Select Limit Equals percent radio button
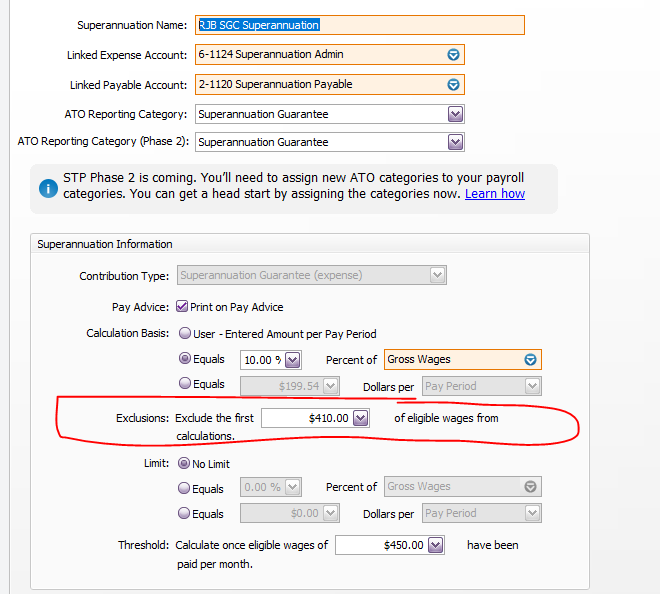Viewport: 660px width, 594px height. click(185, 489)
